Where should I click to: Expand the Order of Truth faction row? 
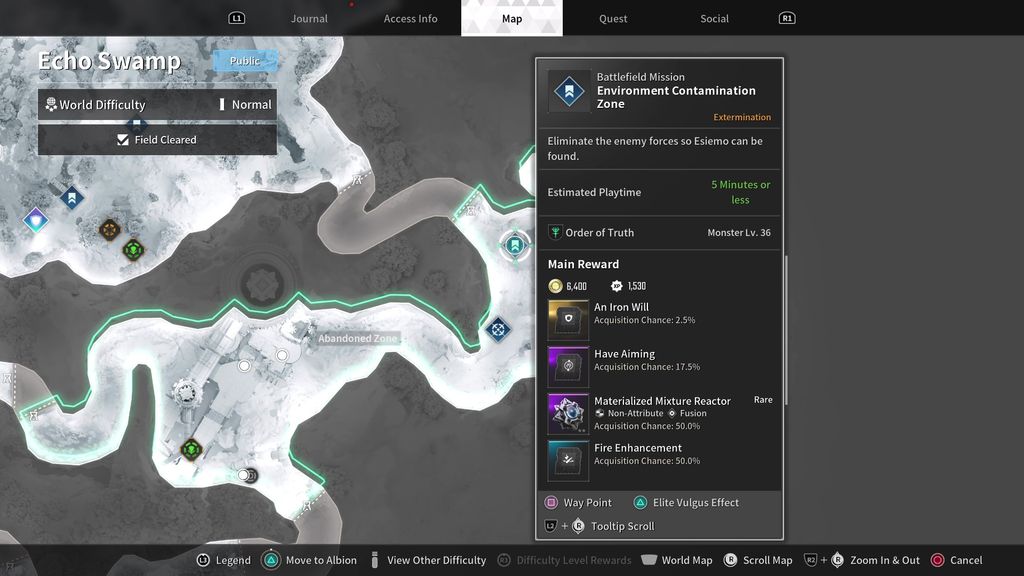660,233
